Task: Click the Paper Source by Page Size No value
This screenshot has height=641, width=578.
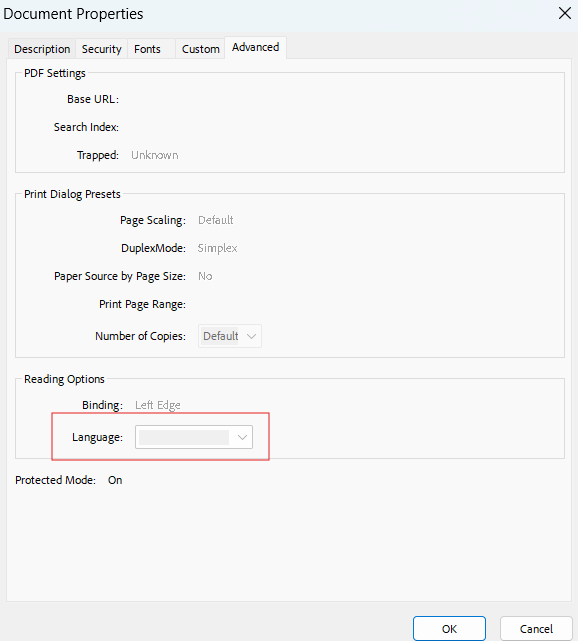Action: 205,276
